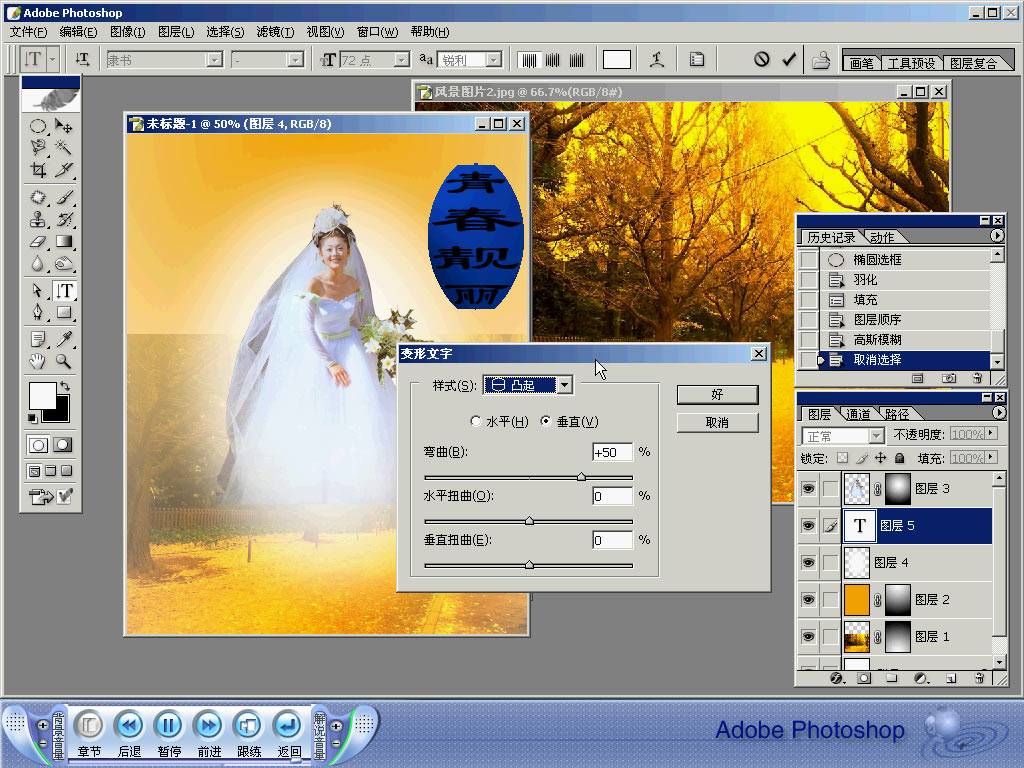Commit text edits with the checkmark icon
1024x768 pixels.
[x=789, y=60]
